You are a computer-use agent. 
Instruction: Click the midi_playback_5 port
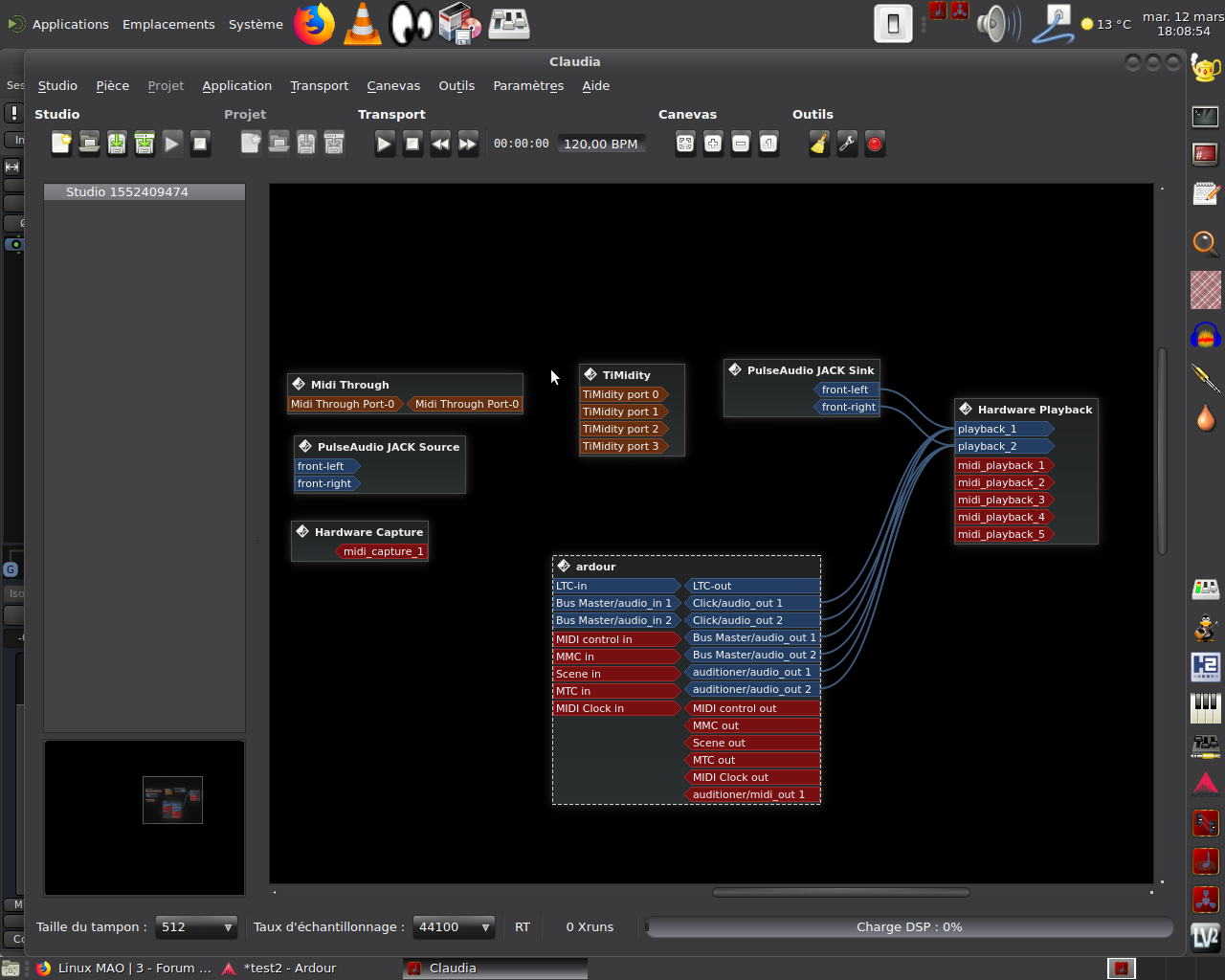tap(1005, 534)
